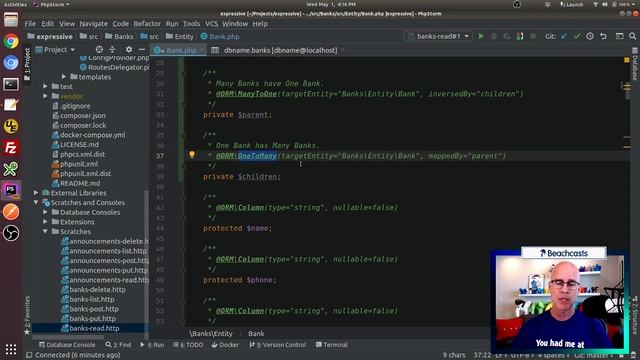Click Bank class breadcrumb at editor bottom
Screen dimensions: 640x360
click(256, 333)
